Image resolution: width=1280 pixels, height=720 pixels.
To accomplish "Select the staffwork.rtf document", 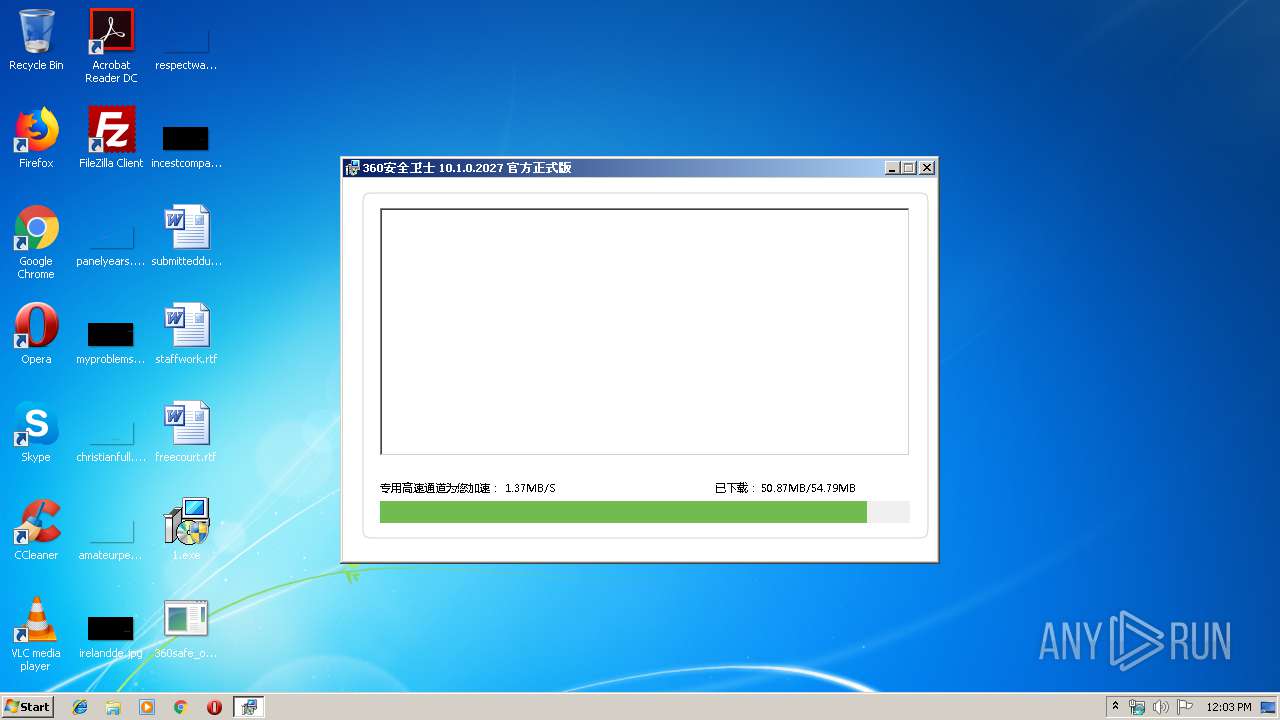I will pos(186,334).
